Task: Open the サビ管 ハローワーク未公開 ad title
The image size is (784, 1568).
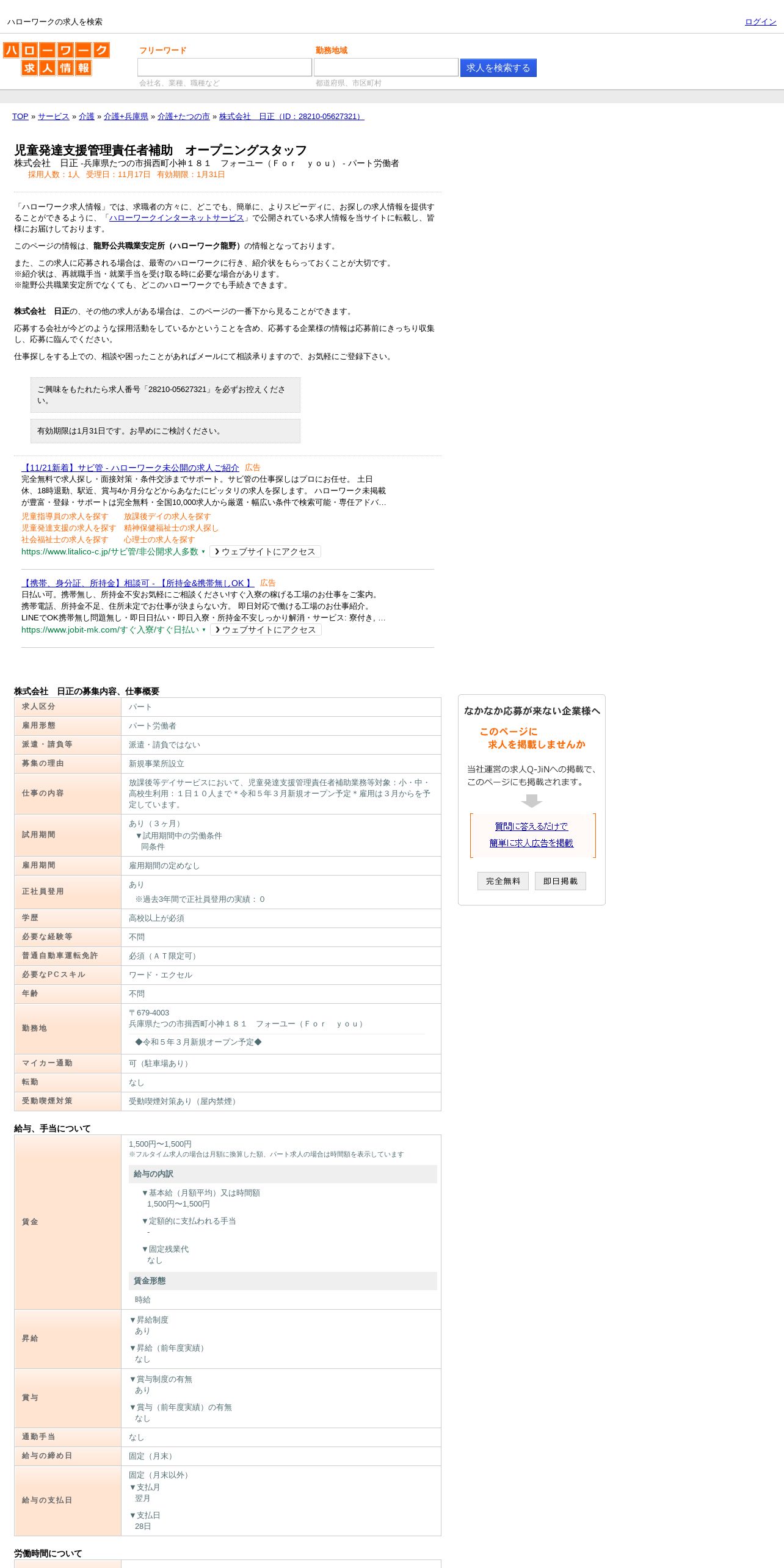Action: 130,468
